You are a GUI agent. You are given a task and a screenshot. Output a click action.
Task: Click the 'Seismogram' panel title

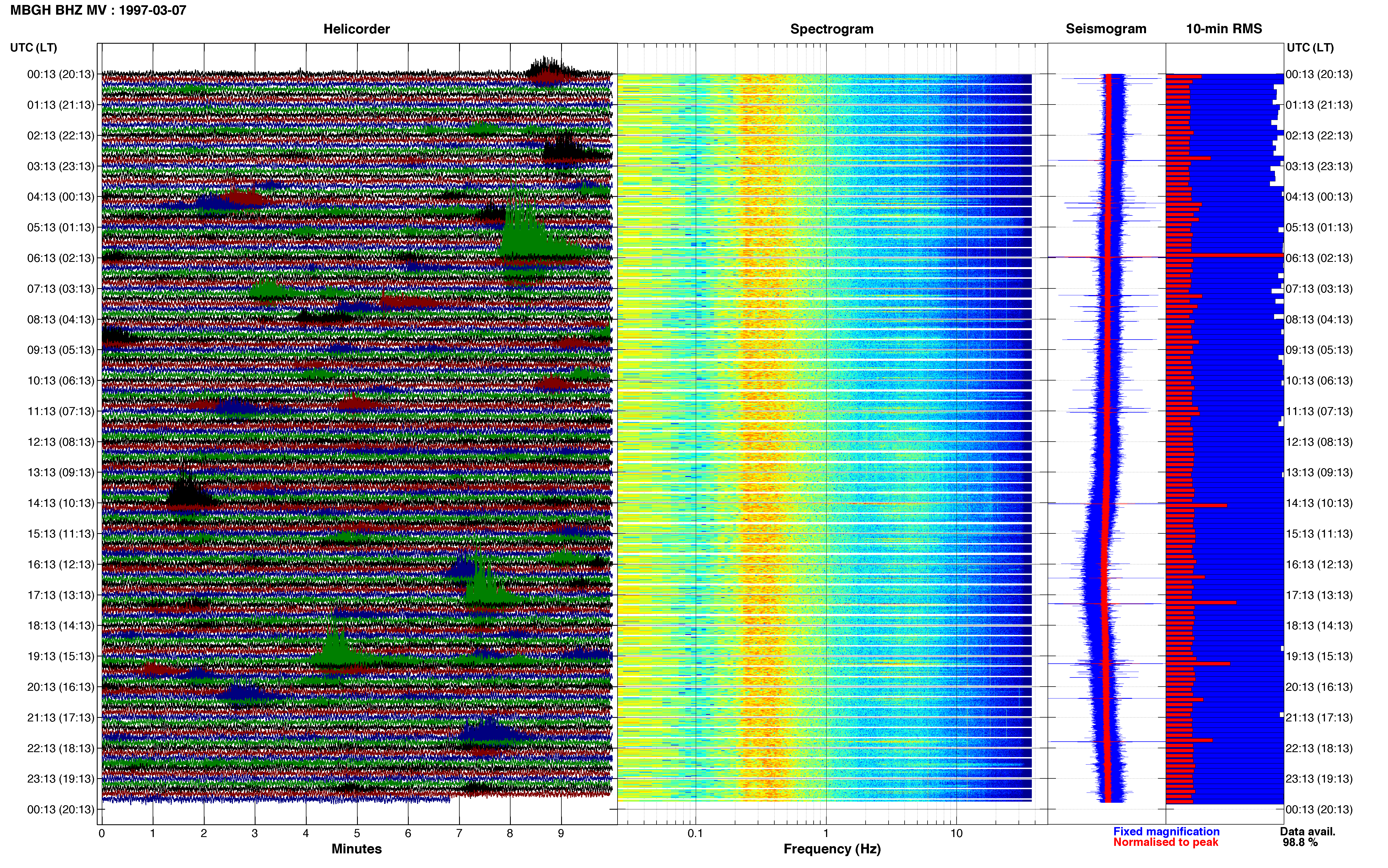(1106, 29)
